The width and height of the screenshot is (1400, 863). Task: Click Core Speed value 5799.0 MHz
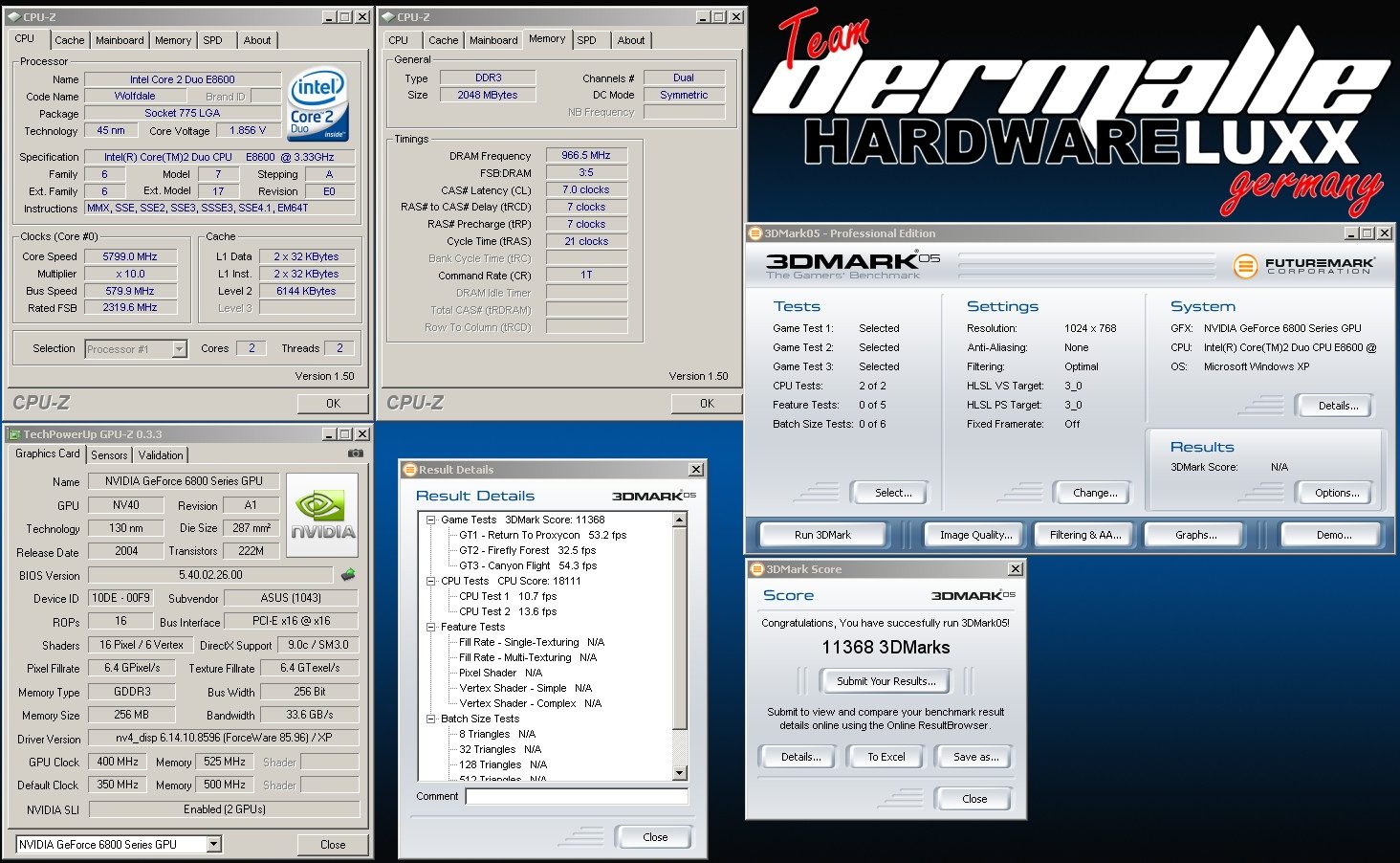click(x=130, y=256)
